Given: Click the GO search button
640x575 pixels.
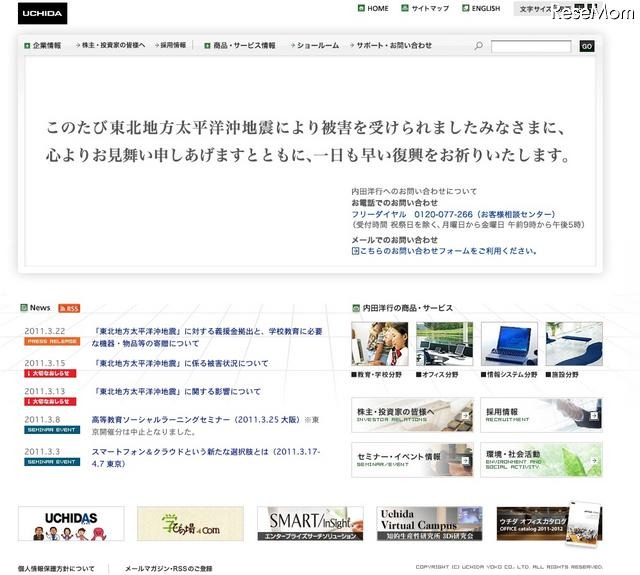Looking at the screenshot, I should [x=587, y=46].
